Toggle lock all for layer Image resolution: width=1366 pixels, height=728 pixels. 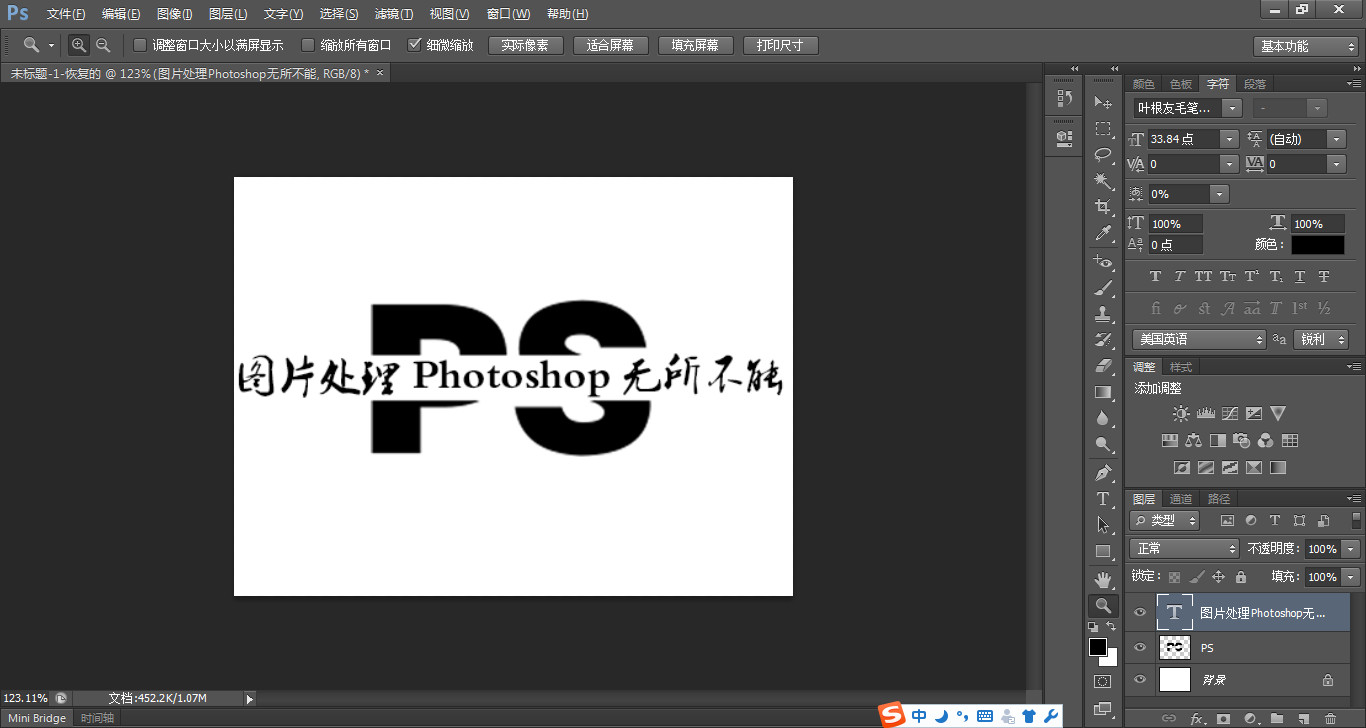coord(1241,577)
